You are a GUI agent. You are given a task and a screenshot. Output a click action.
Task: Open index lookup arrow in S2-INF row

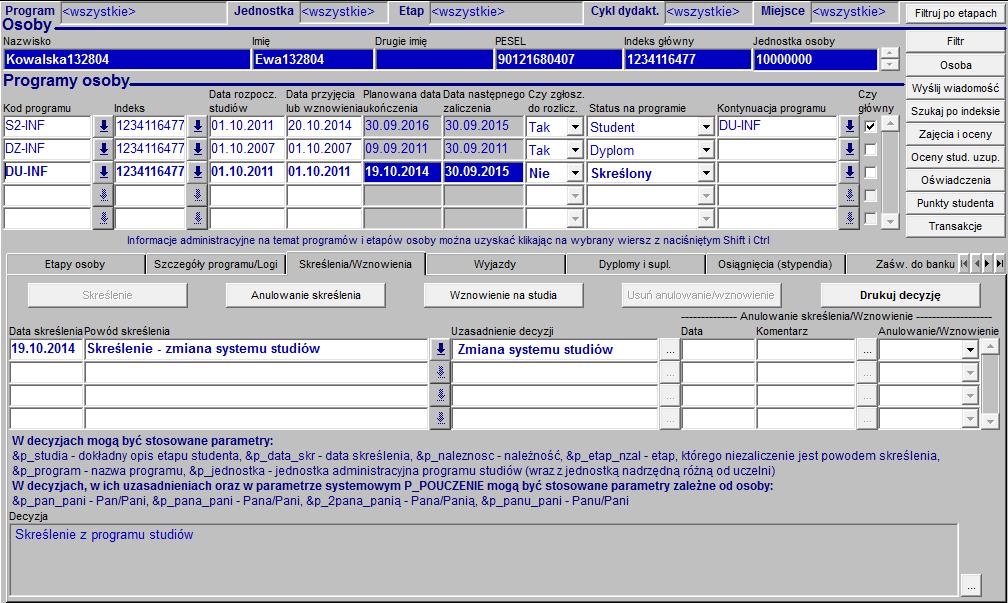pyautogui.click(x=197, y=127)
